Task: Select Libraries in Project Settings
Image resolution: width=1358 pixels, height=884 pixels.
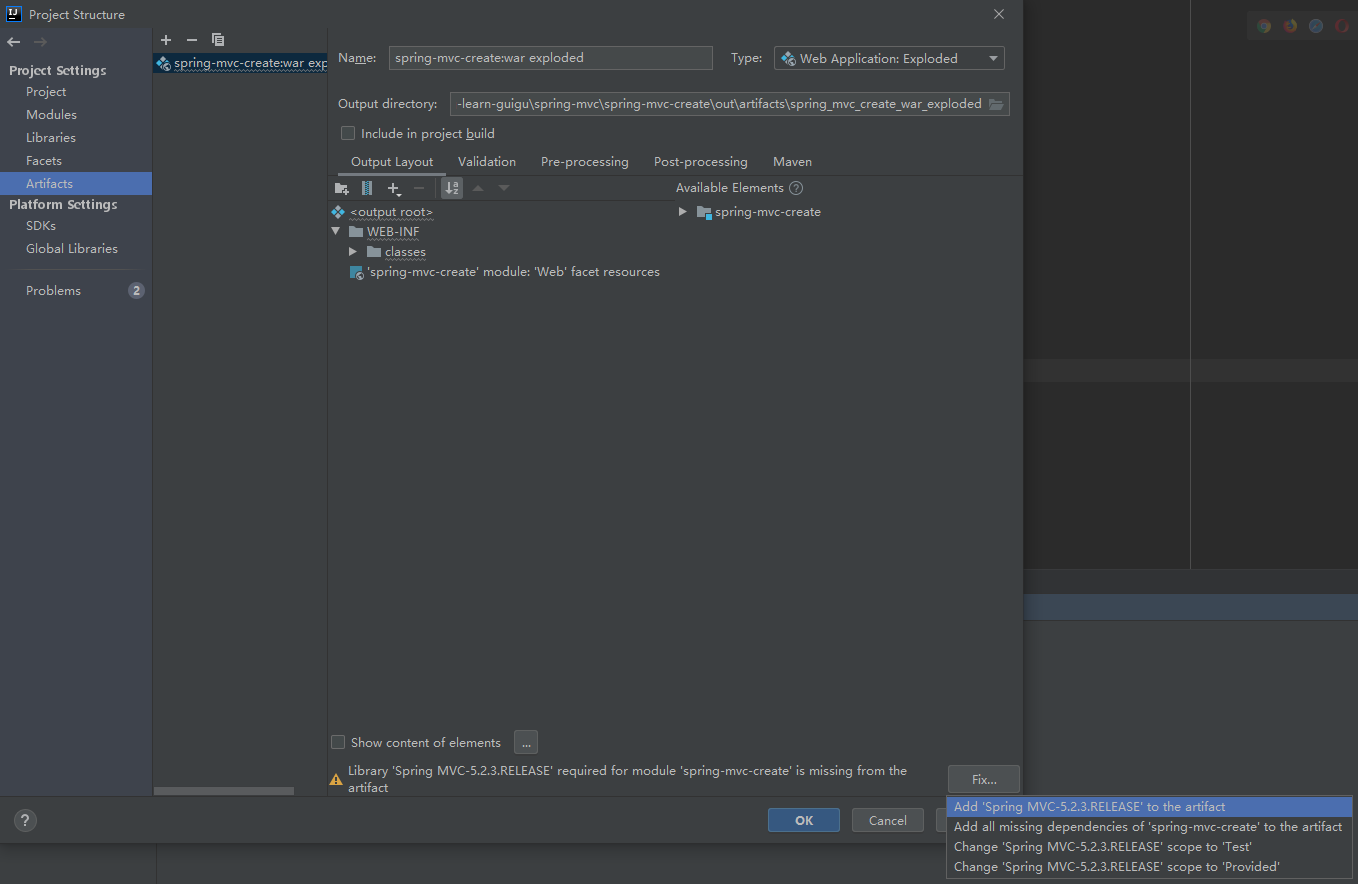Action: click(x=51, y=138)
